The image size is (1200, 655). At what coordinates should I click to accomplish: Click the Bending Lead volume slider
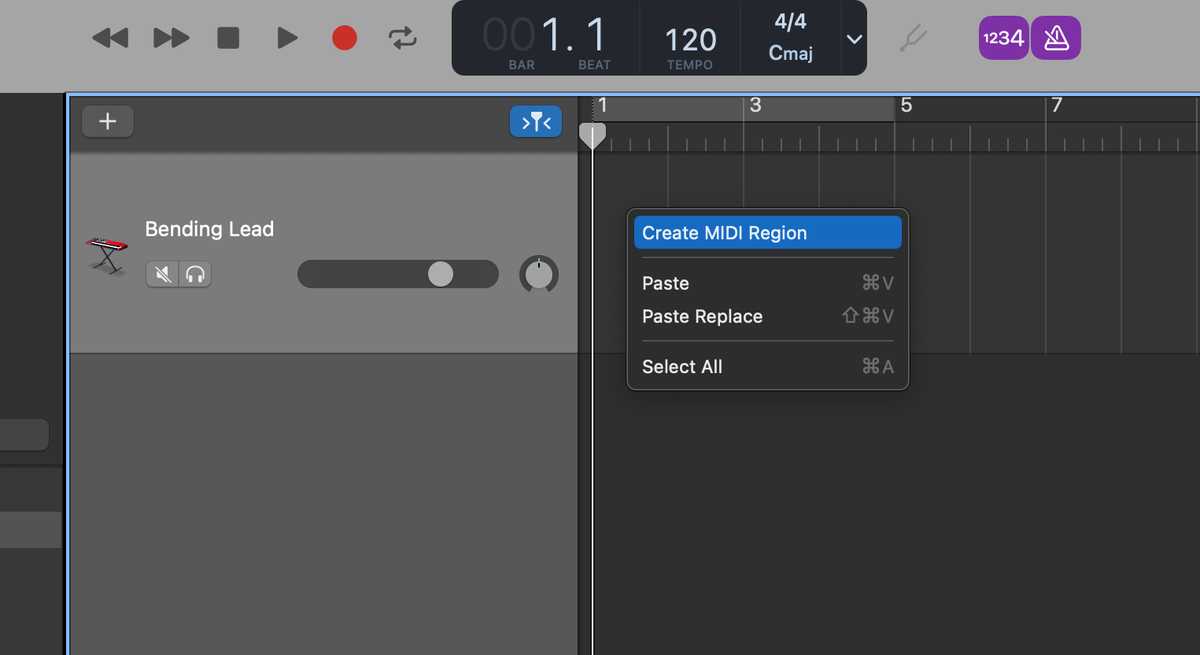tap(441, 274)
